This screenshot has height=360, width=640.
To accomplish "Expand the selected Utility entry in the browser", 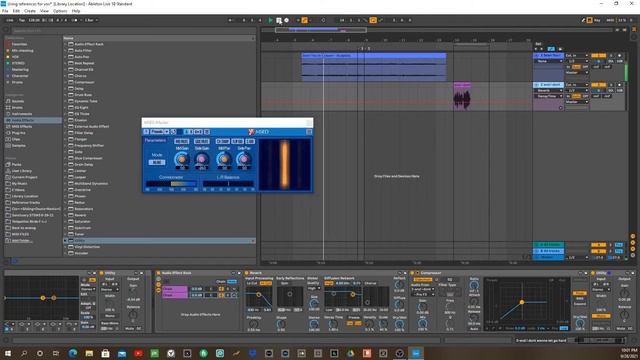I will coord(65,240).
